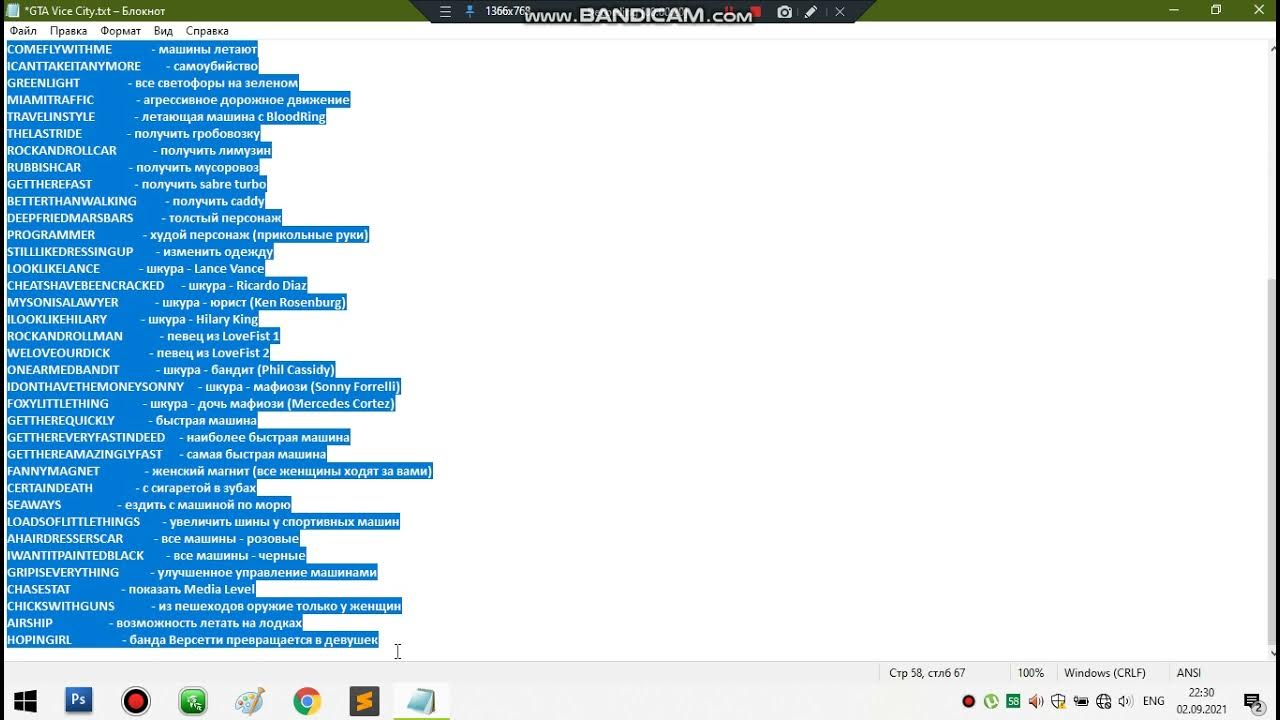1280x720 pixels.
Task: Open the Правка menu
Action: coord(69,31)
